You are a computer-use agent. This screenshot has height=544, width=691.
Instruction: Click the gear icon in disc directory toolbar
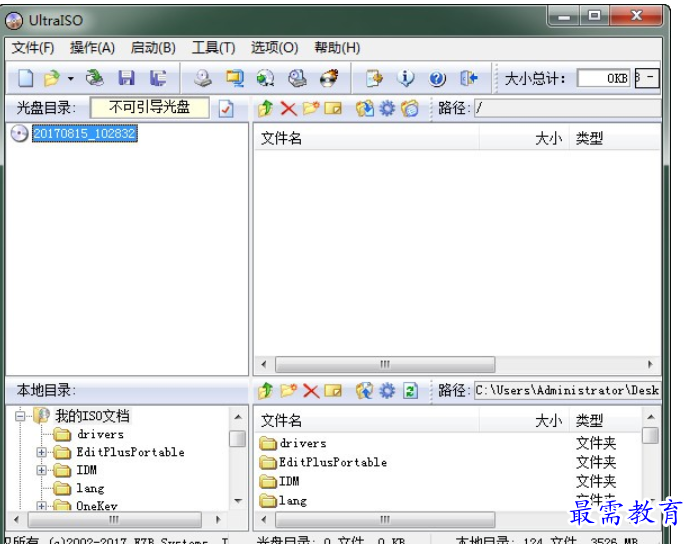coord(387,108)
